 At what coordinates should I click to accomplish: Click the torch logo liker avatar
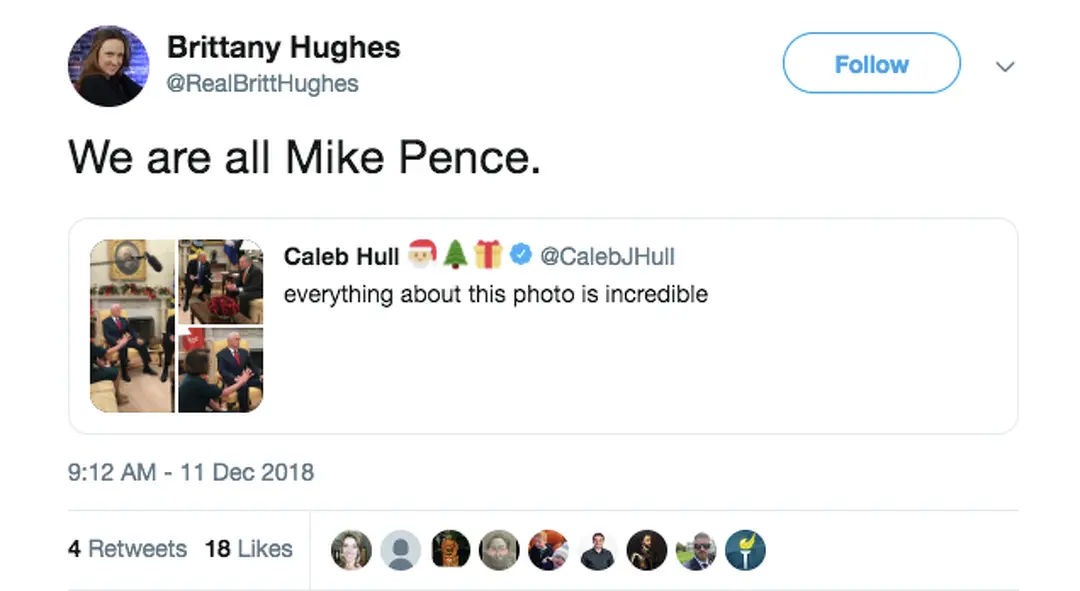point(745,550)
